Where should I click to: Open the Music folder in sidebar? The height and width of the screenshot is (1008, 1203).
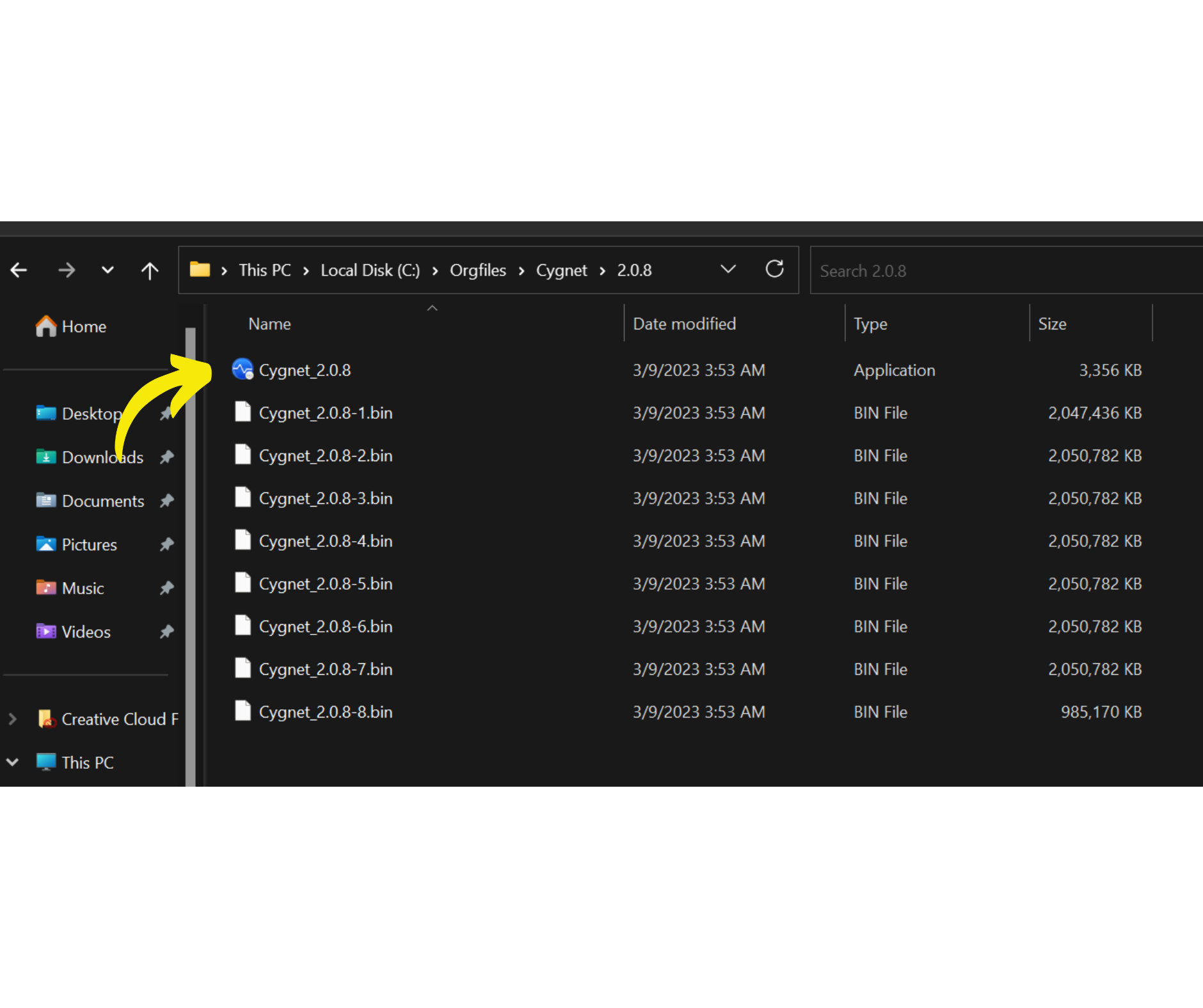point(83,588)
